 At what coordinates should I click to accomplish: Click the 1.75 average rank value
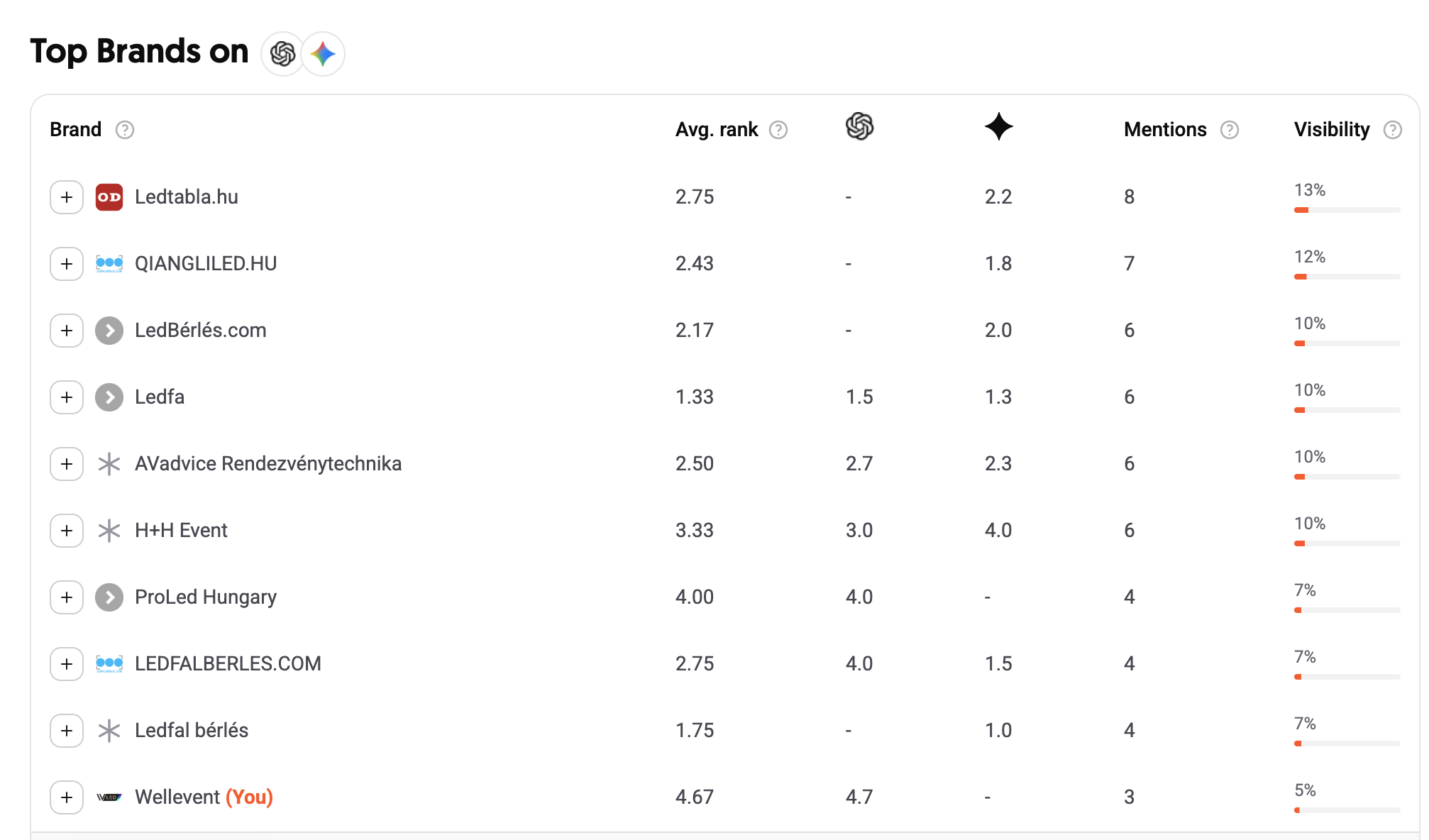[x=695, y=731]
